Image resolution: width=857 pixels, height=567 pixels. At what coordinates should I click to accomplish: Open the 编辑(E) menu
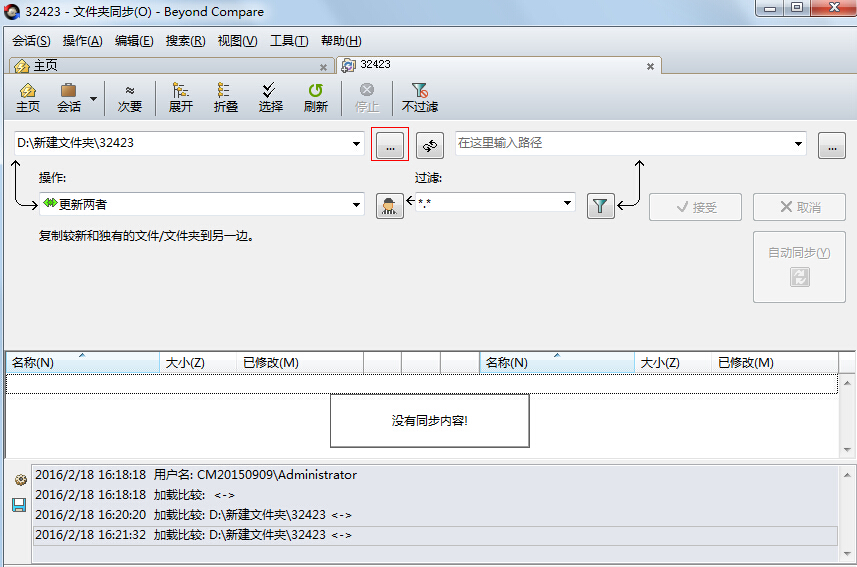[x=134, y=41]
